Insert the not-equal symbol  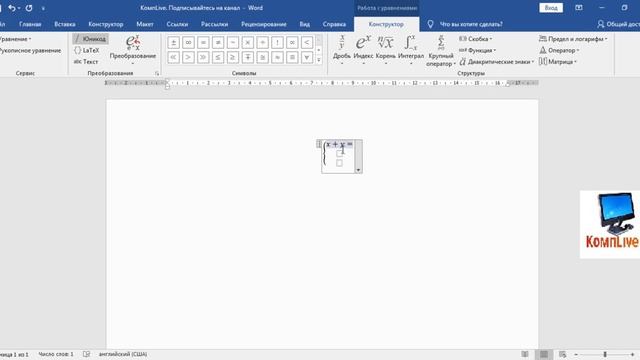[218, 42]
